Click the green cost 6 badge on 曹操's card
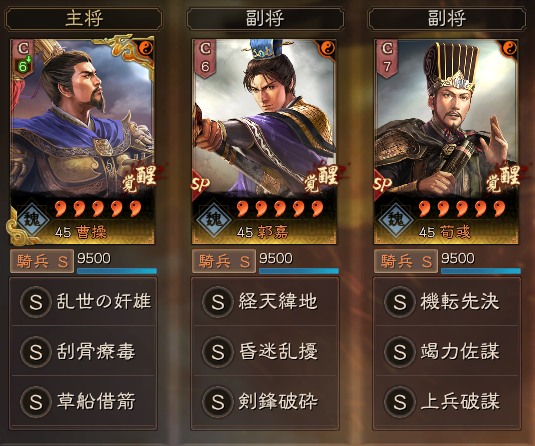 point(23,66)
